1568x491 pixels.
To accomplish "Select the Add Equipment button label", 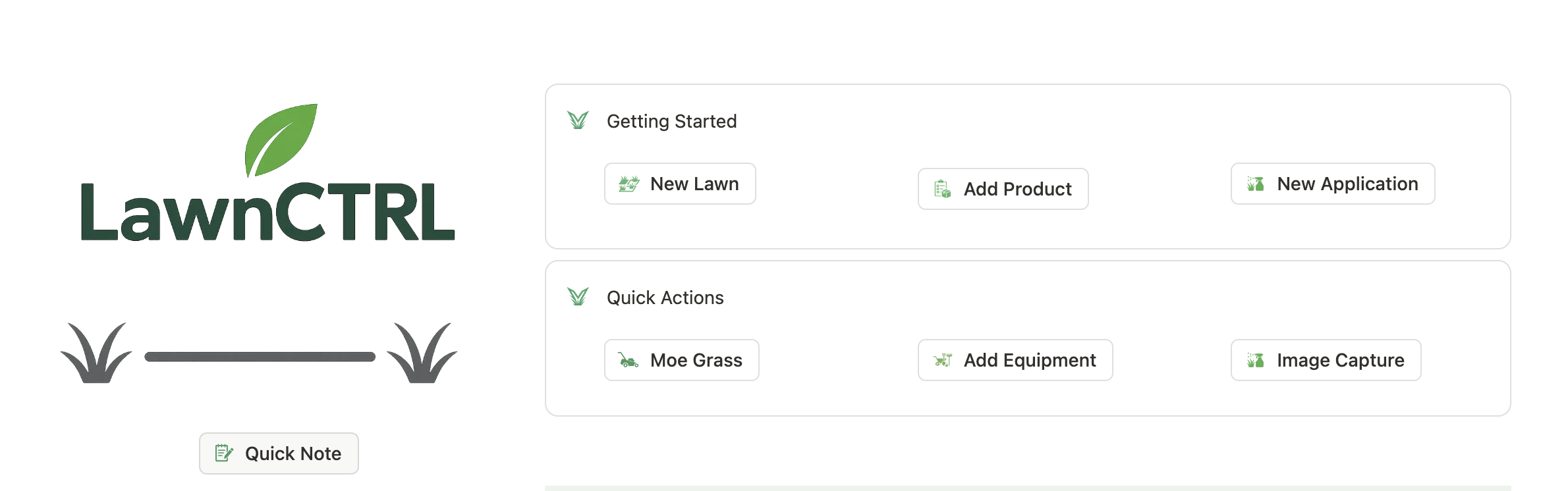I will (1030, 360).
